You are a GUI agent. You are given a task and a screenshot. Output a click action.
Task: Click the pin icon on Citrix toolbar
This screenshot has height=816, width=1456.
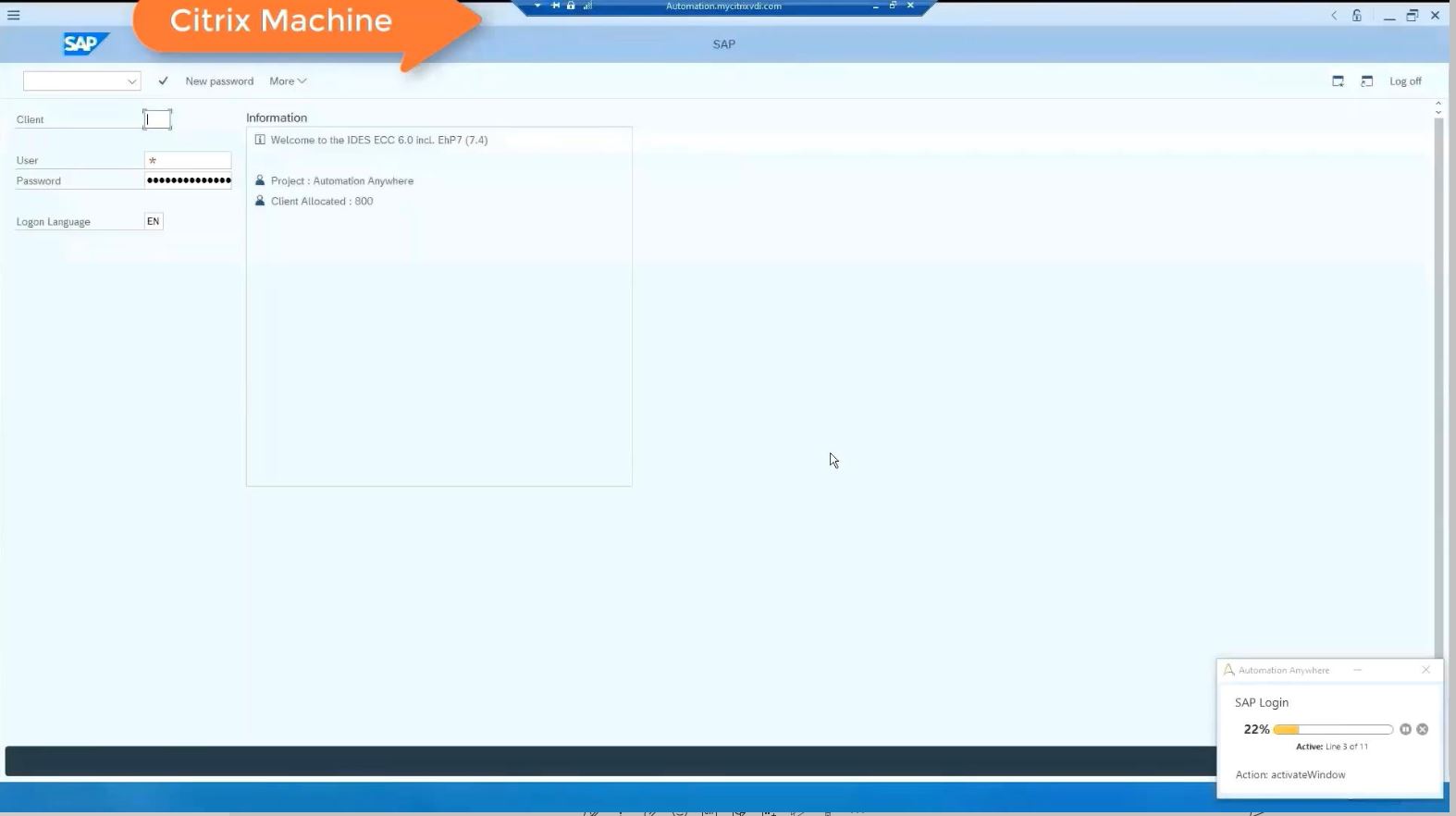pyautogui.click(x=555, y=6)
